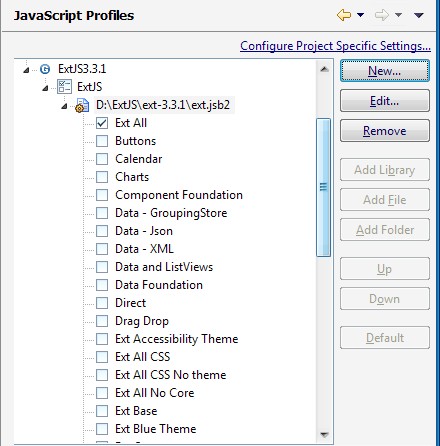Collapse the ExtJS profile node
This screenshot has width=440, height=446.
(x=45, y=88)
